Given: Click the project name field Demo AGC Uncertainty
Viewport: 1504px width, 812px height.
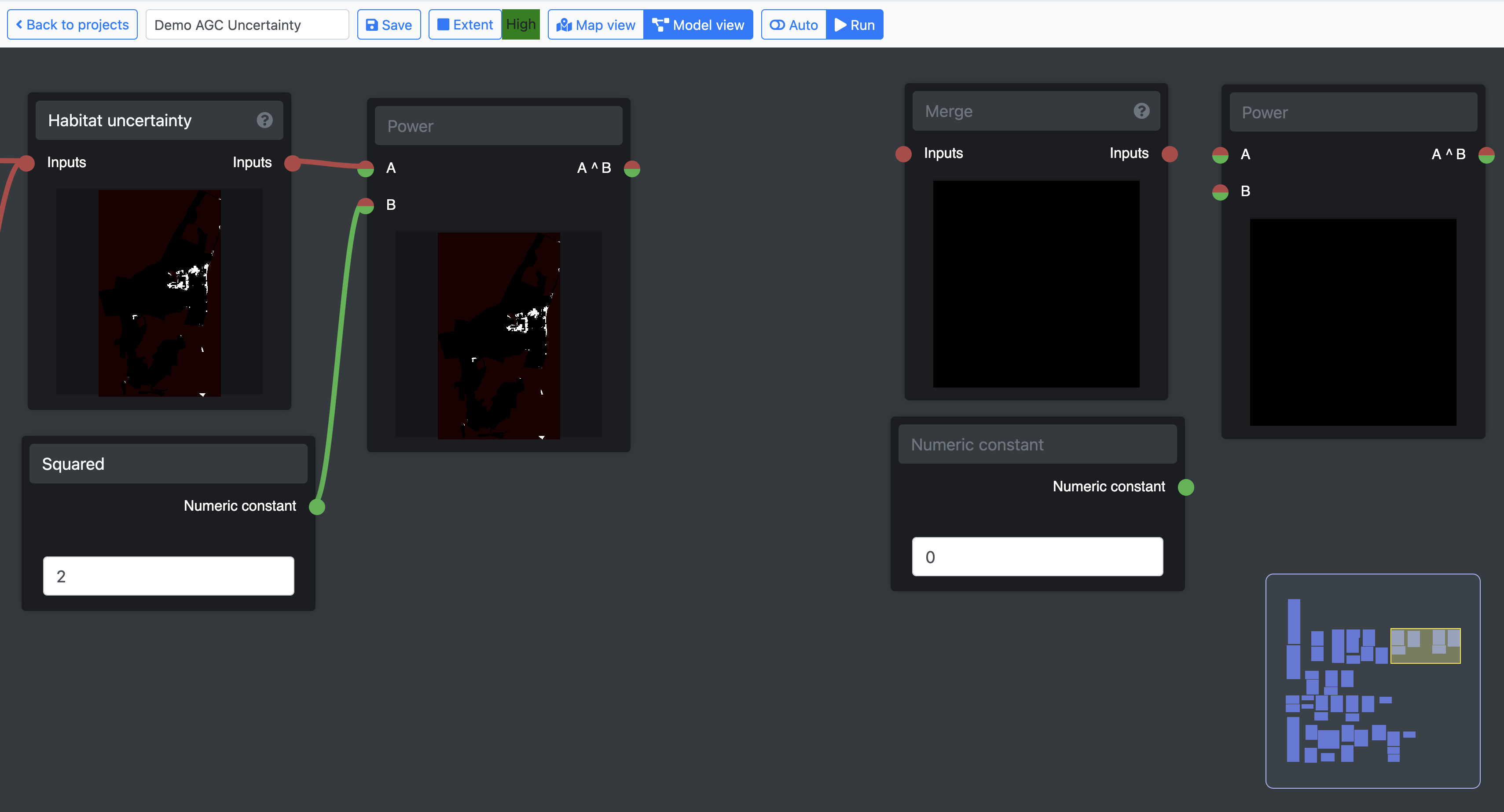Looking at the screenshot, I should 247,25.
